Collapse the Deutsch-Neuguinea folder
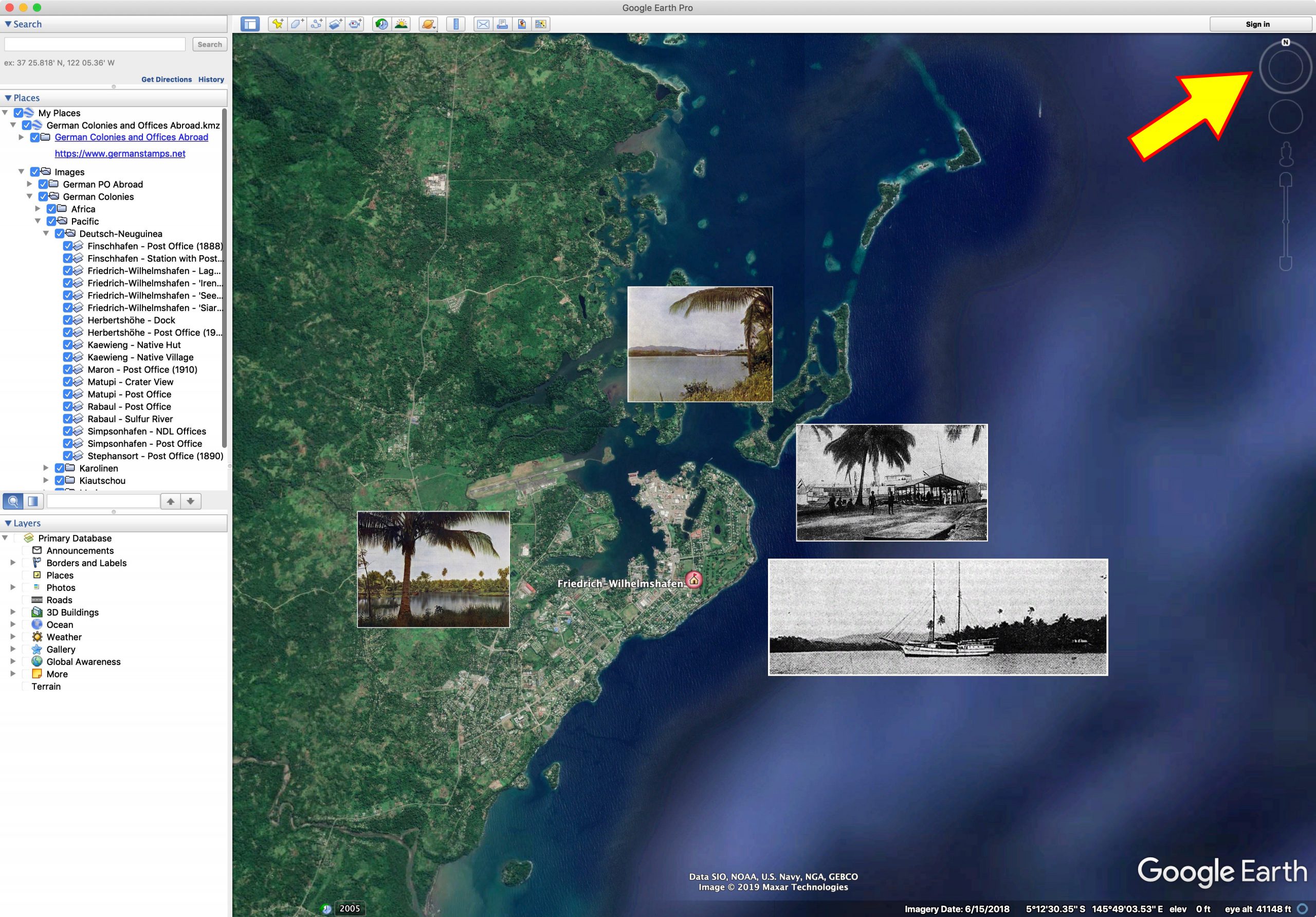 point(46,233)
